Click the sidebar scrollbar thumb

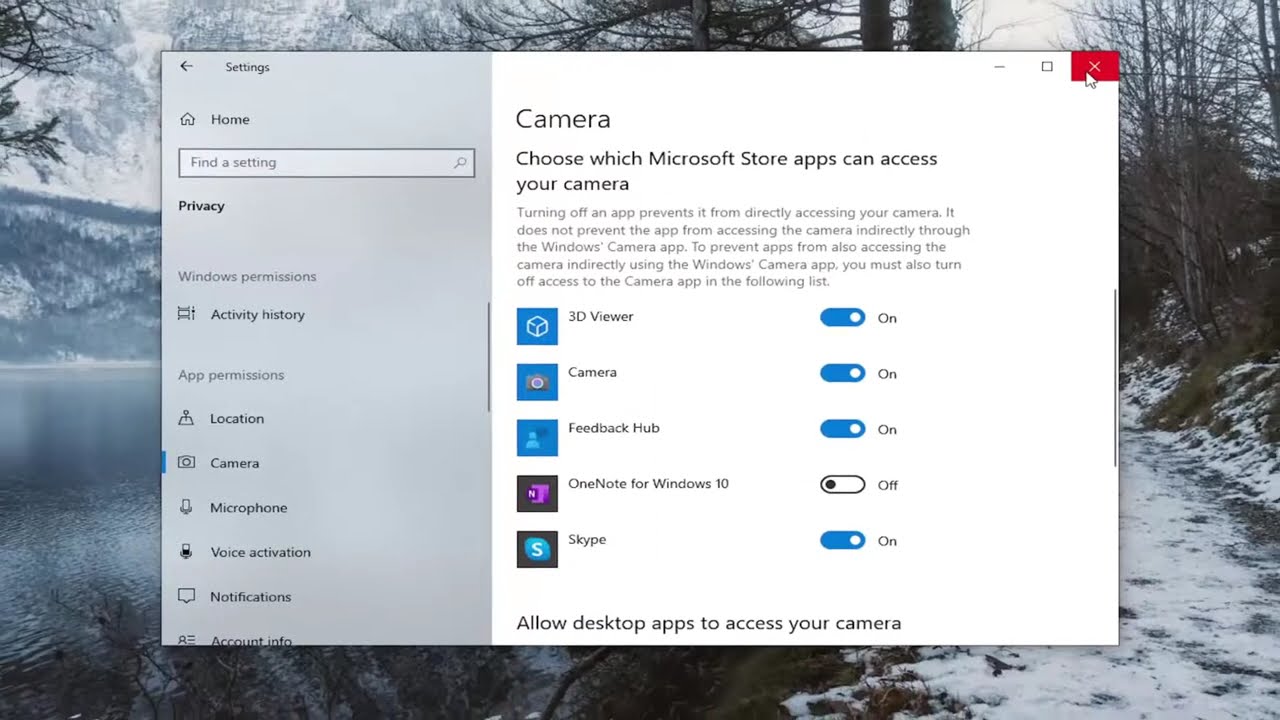(488, 356)
